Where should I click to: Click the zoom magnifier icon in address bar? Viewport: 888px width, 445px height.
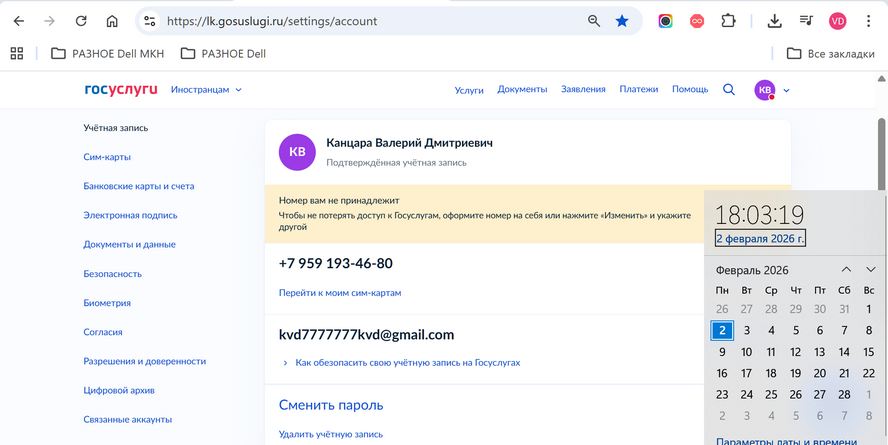pyautogui.click(x=594, y=22)
